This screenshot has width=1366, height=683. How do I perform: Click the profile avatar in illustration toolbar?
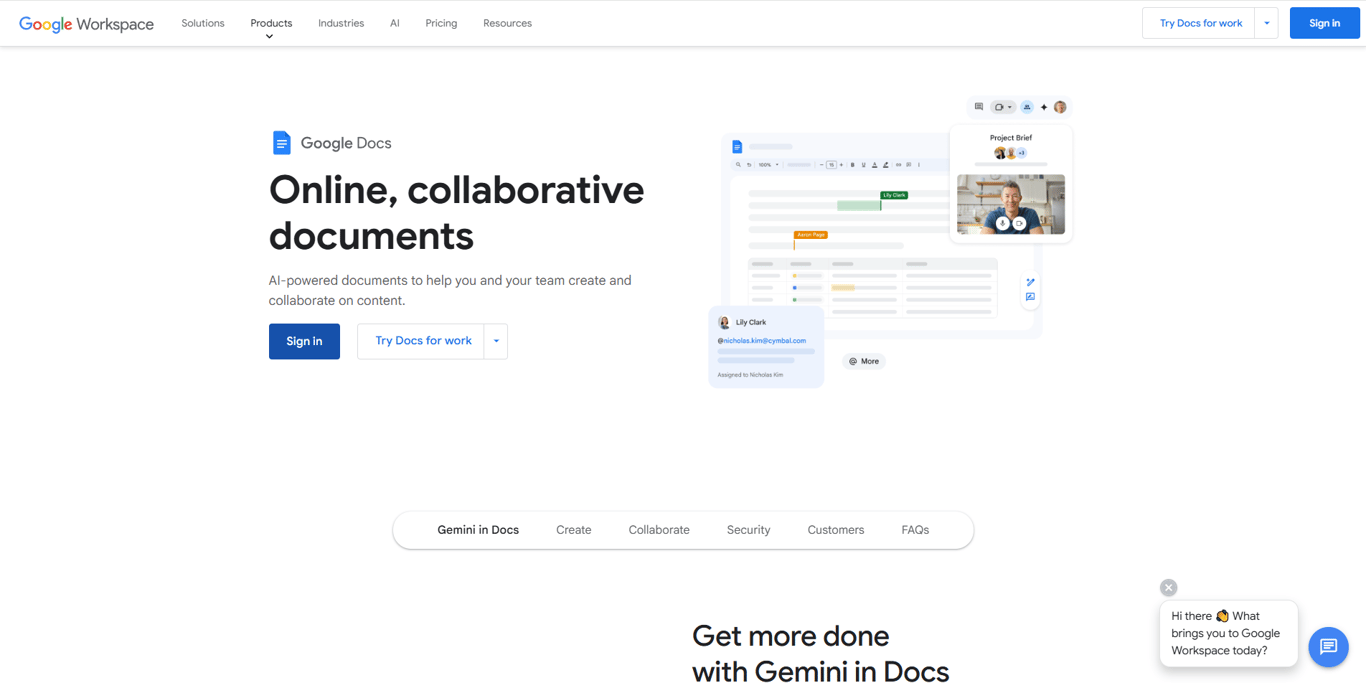(x=1060, y=107)
